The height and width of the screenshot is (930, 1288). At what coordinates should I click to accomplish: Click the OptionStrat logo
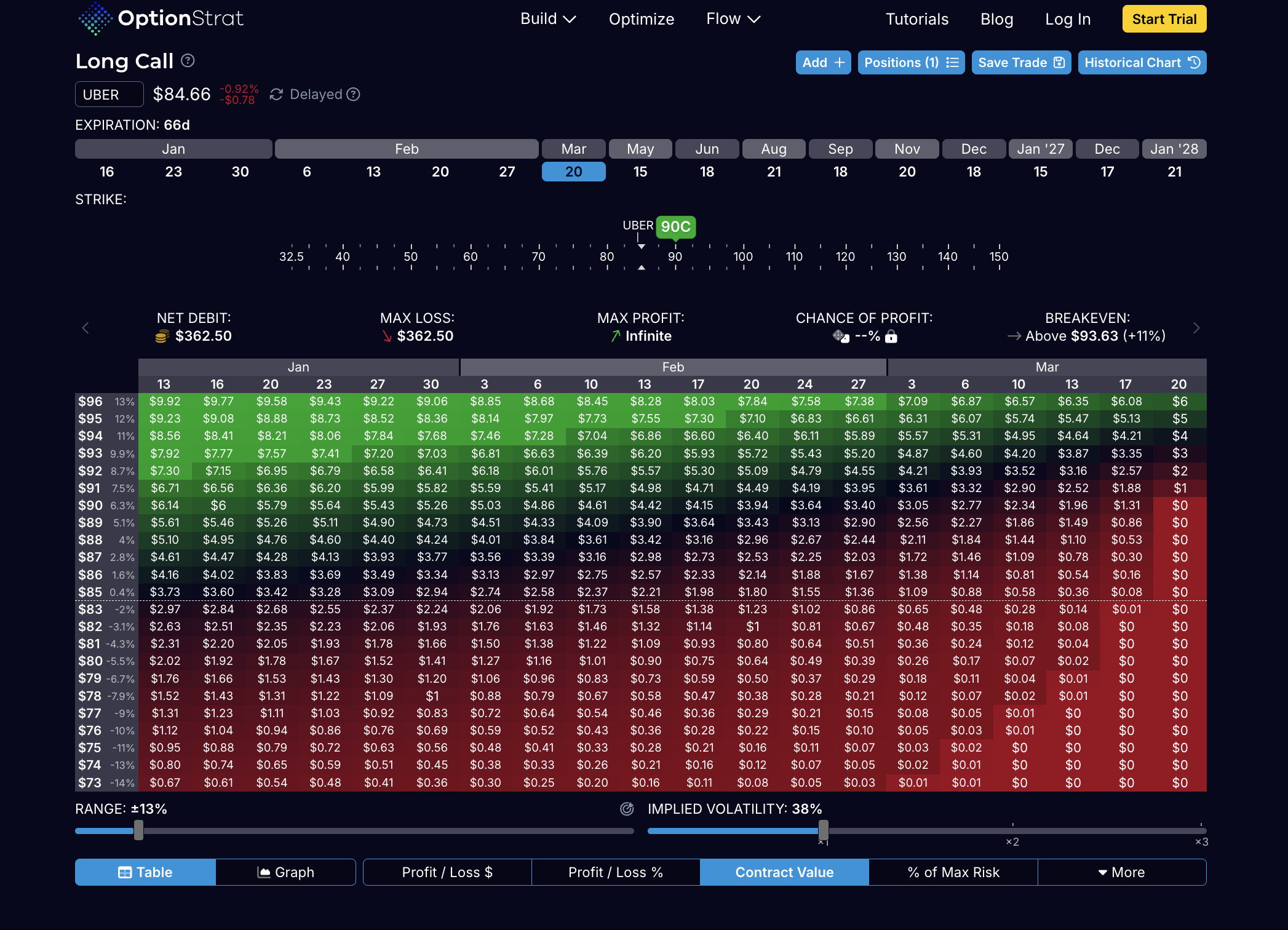[x=161, y=18]
